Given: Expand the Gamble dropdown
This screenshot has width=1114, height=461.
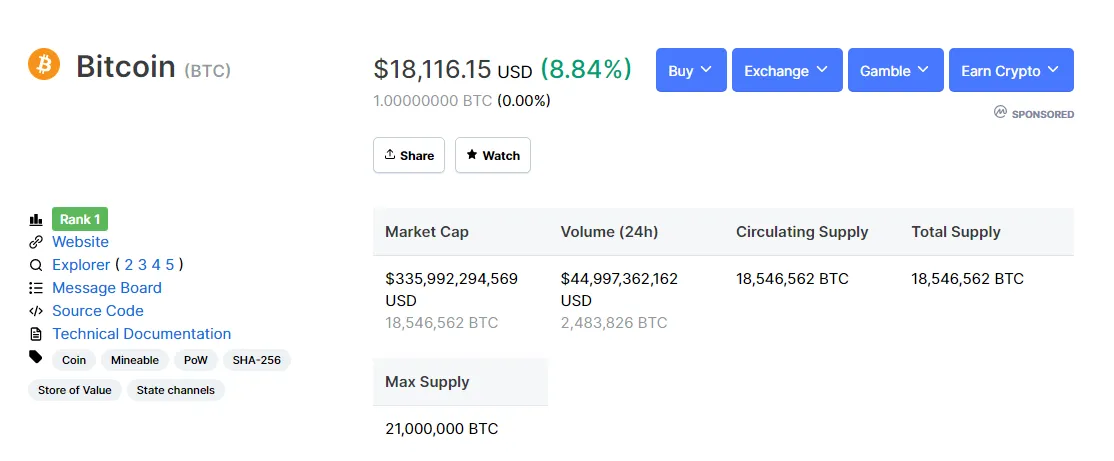Looking at the screenshot, I should (895, 70).
